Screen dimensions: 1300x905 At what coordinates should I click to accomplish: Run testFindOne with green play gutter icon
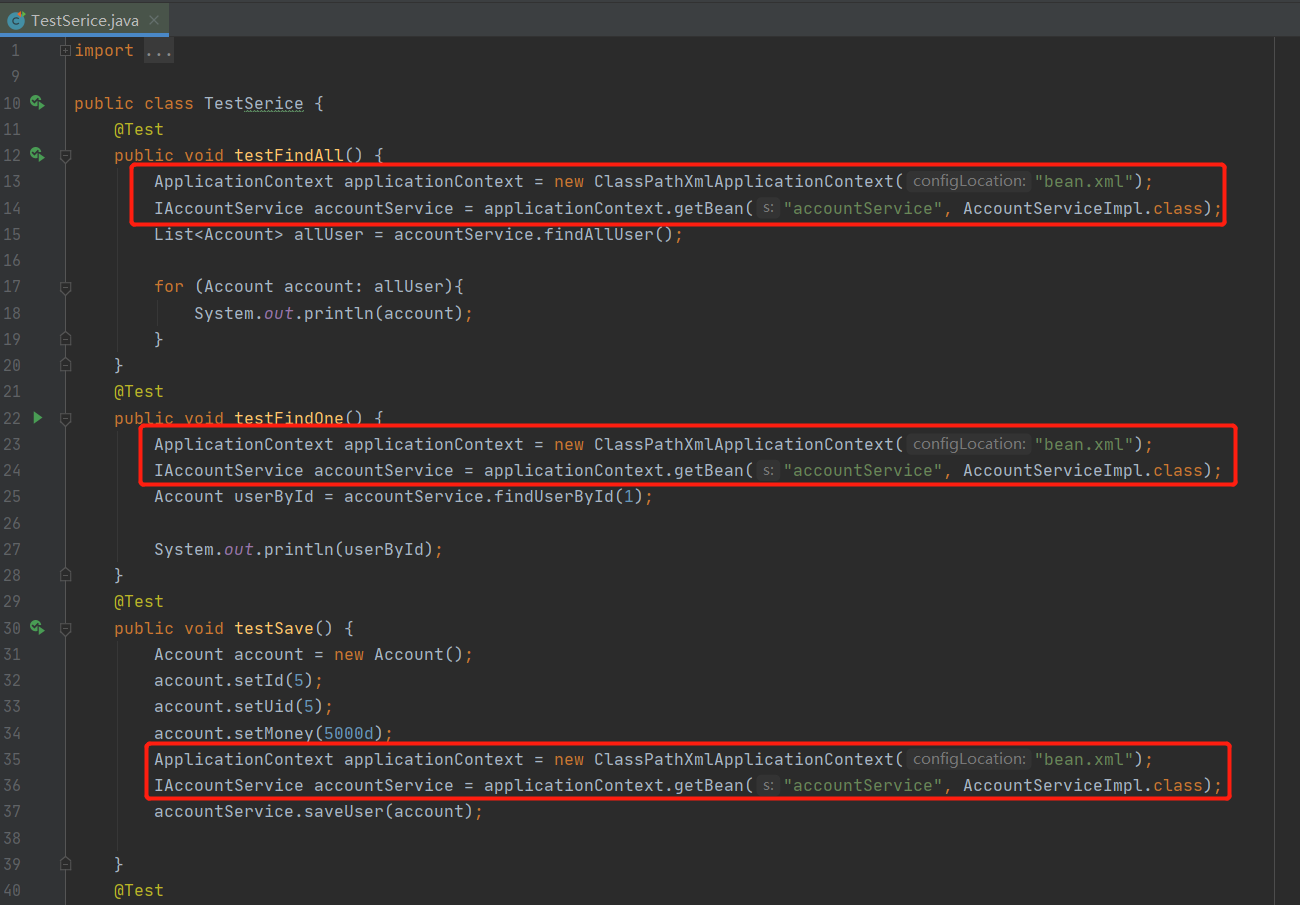pos(37,417)
